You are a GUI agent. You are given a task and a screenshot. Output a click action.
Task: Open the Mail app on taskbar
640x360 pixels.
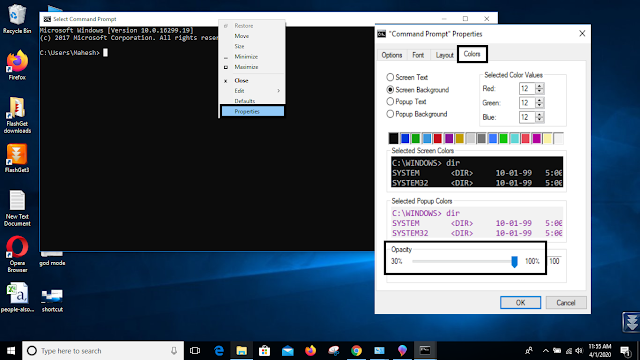pyautogui.click(x=288, y=351)
